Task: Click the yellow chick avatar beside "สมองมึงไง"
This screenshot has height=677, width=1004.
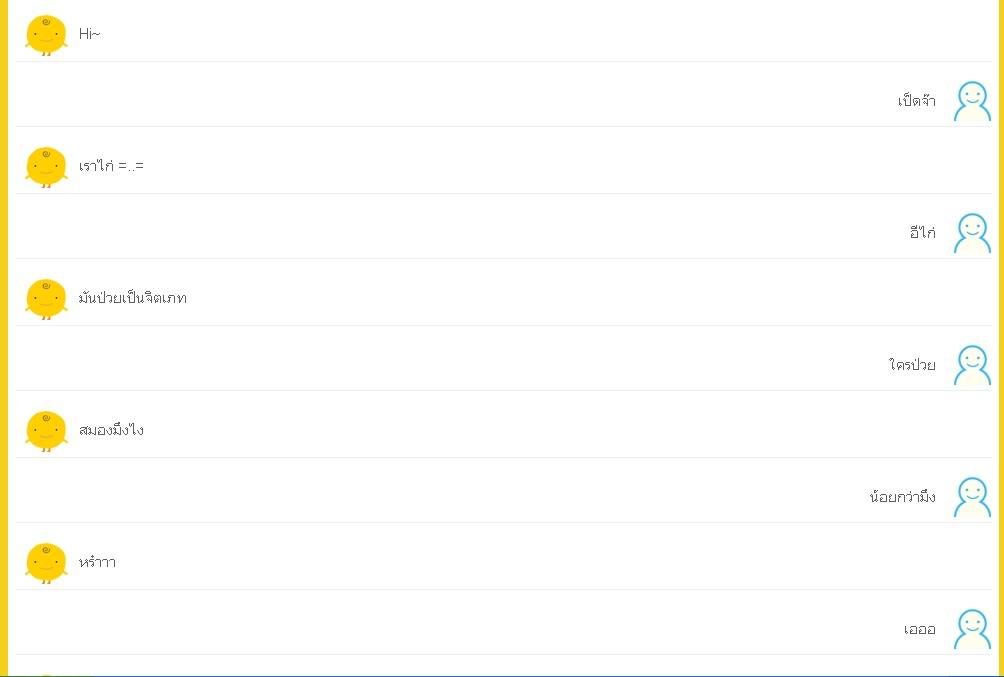Action: 46,431
